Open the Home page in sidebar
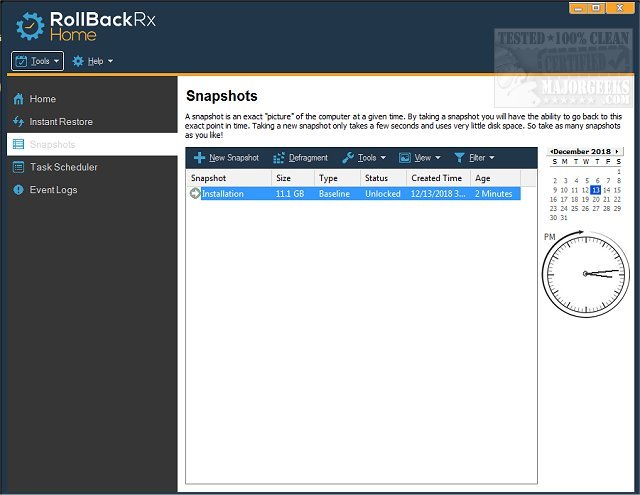The width and height of the screenshot is (640, 495). click(x=92, y=99)
